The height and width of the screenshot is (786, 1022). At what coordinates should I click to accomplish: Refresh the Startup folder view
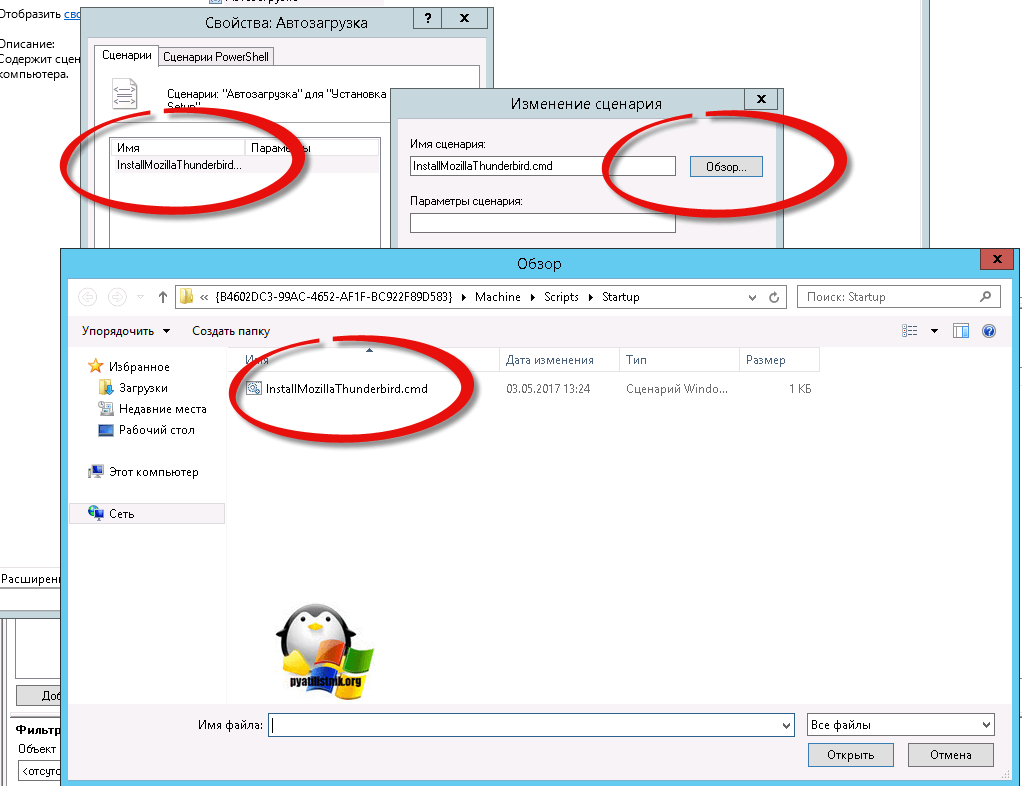point(774,297)
